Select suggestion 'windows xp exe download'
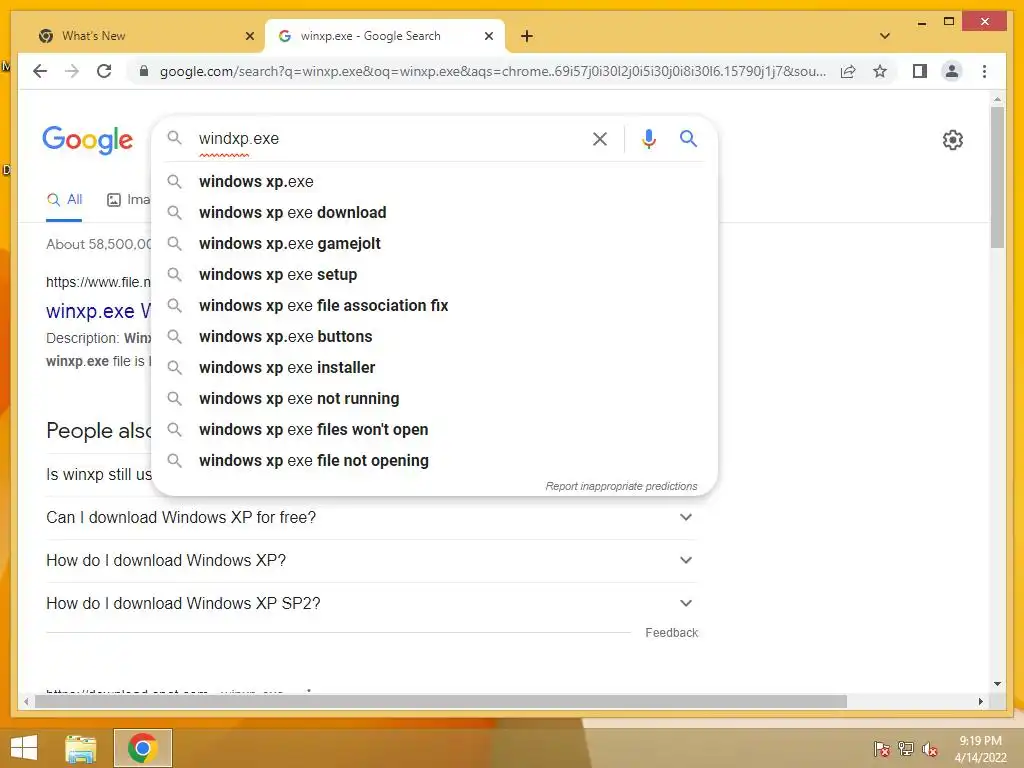 tap(434, 212)
